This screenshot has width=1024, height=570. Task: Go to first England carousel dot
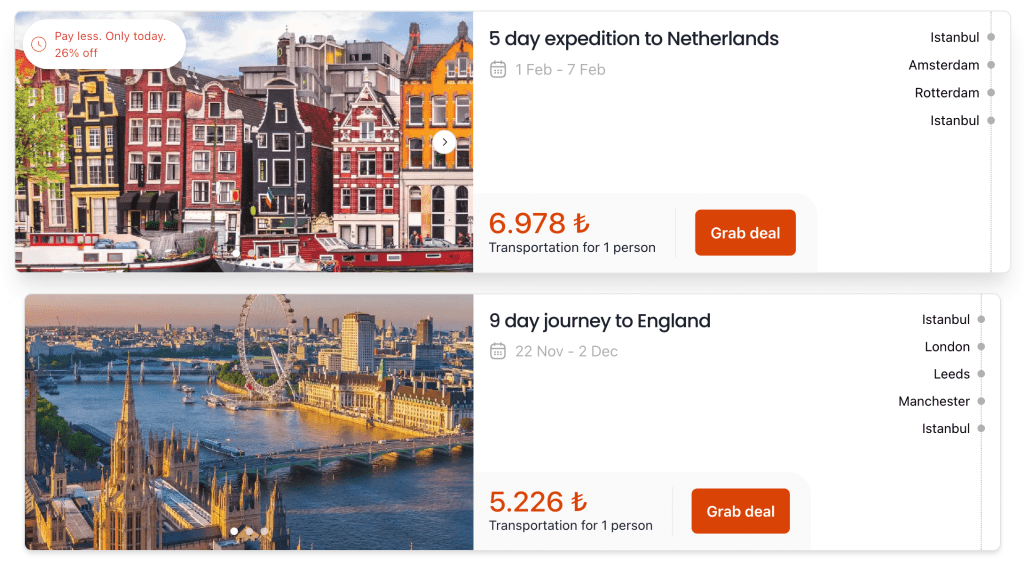[234, 531]
